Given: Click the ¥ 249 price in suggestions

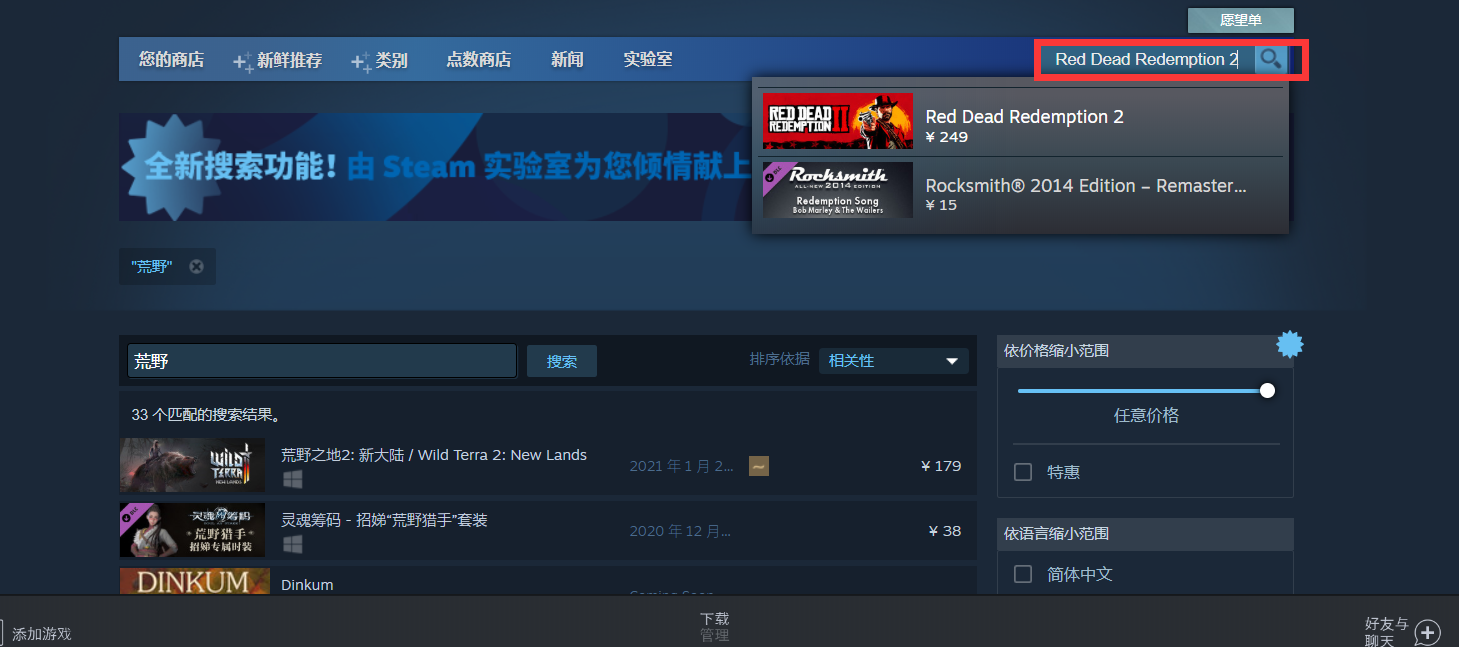Looking at the screenshot, I should (x=947, y=137).
